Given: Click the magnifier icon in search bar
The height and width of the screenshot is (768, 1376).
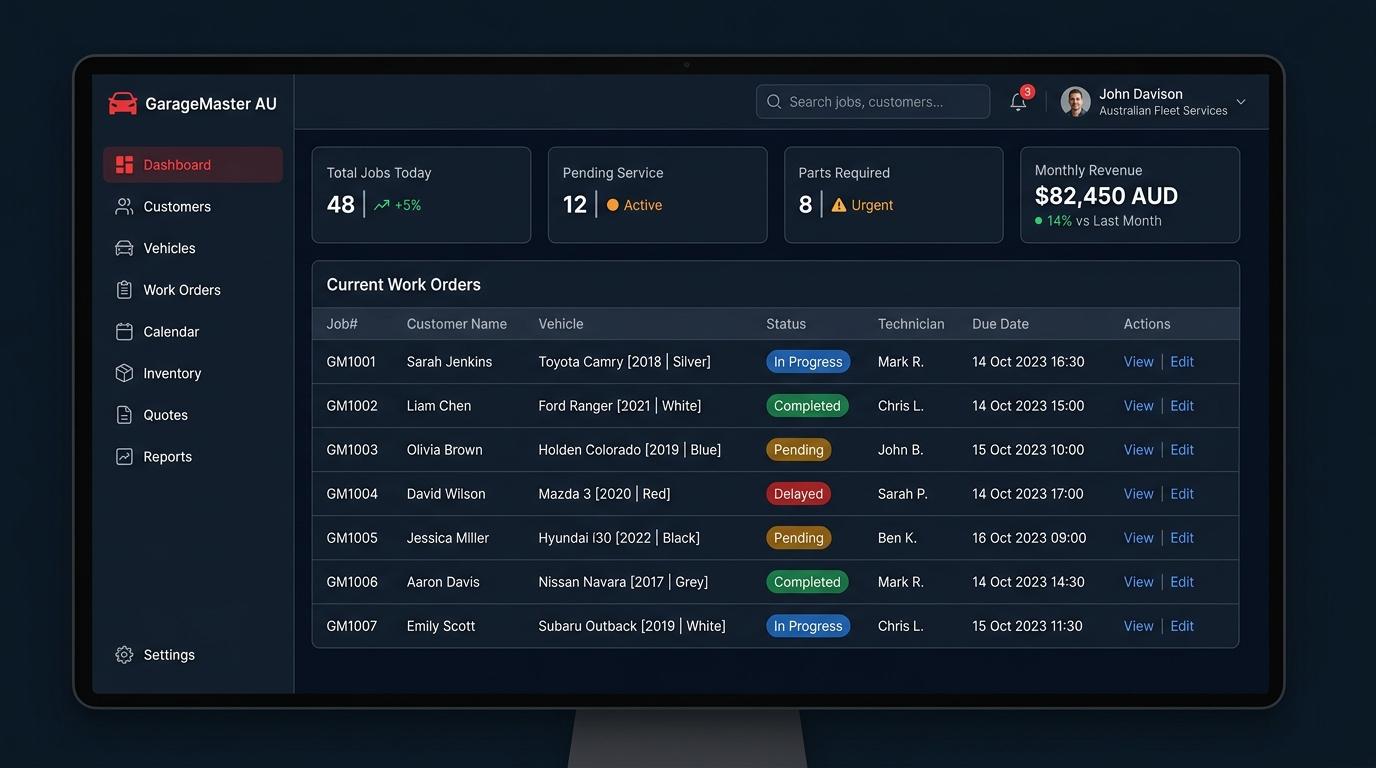Looking at the screenshot, I should [774, 102].
